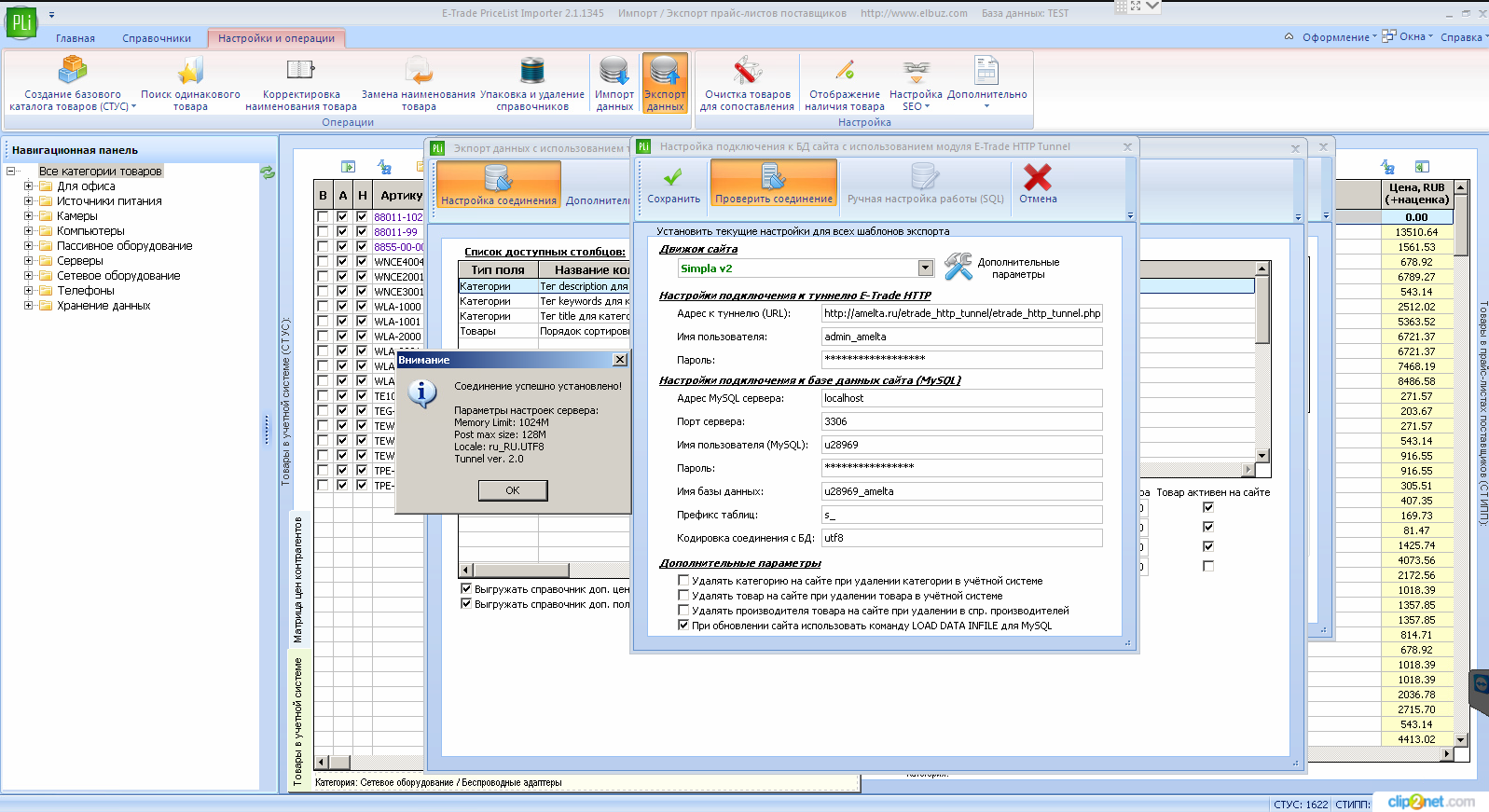Click the price list vertical scrollbar
This screenshot has width=1489, height=812.
click(x=1461, y=463)
